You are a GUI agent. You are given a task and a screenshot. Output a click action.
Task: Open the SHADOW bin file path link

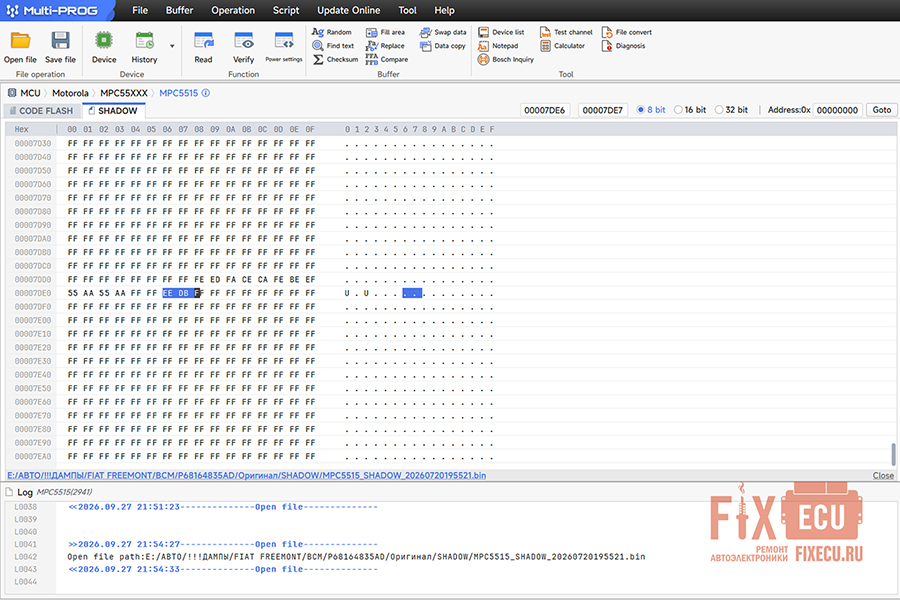247,475
